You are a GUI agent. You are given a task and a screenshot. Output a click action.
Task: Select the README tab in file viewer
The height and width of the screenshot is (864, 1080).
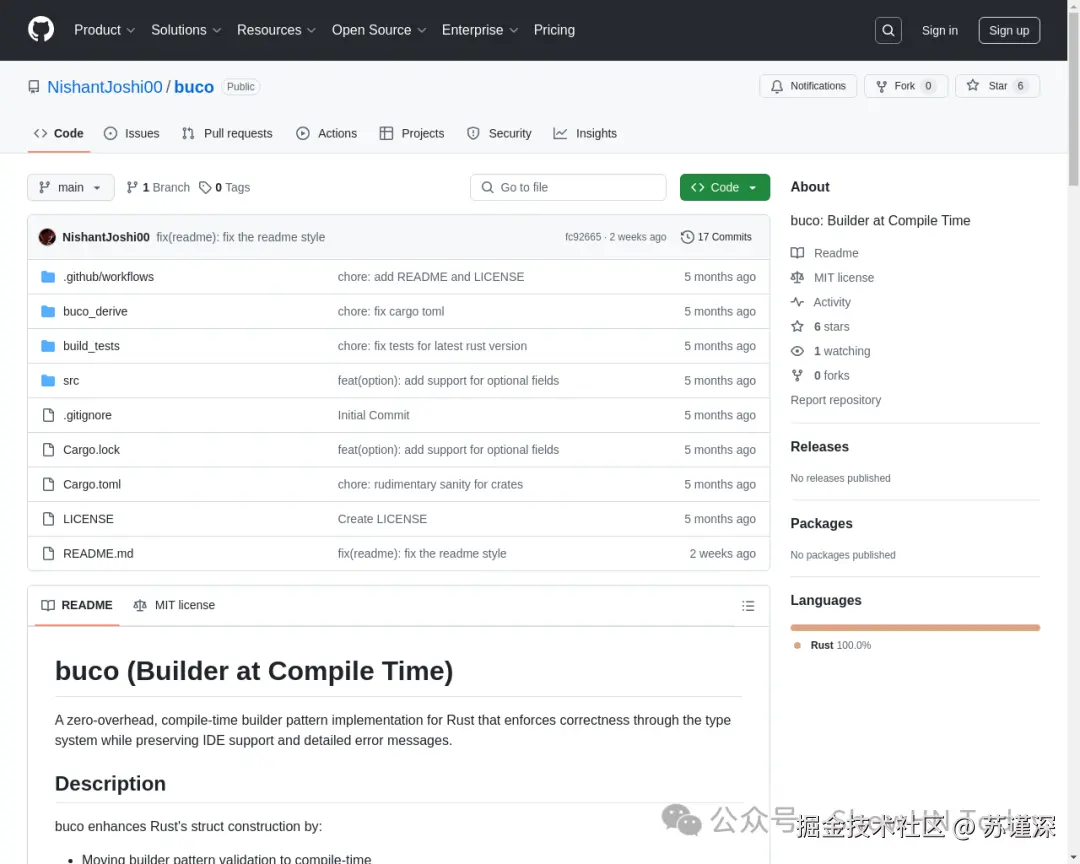click(76, 605)
